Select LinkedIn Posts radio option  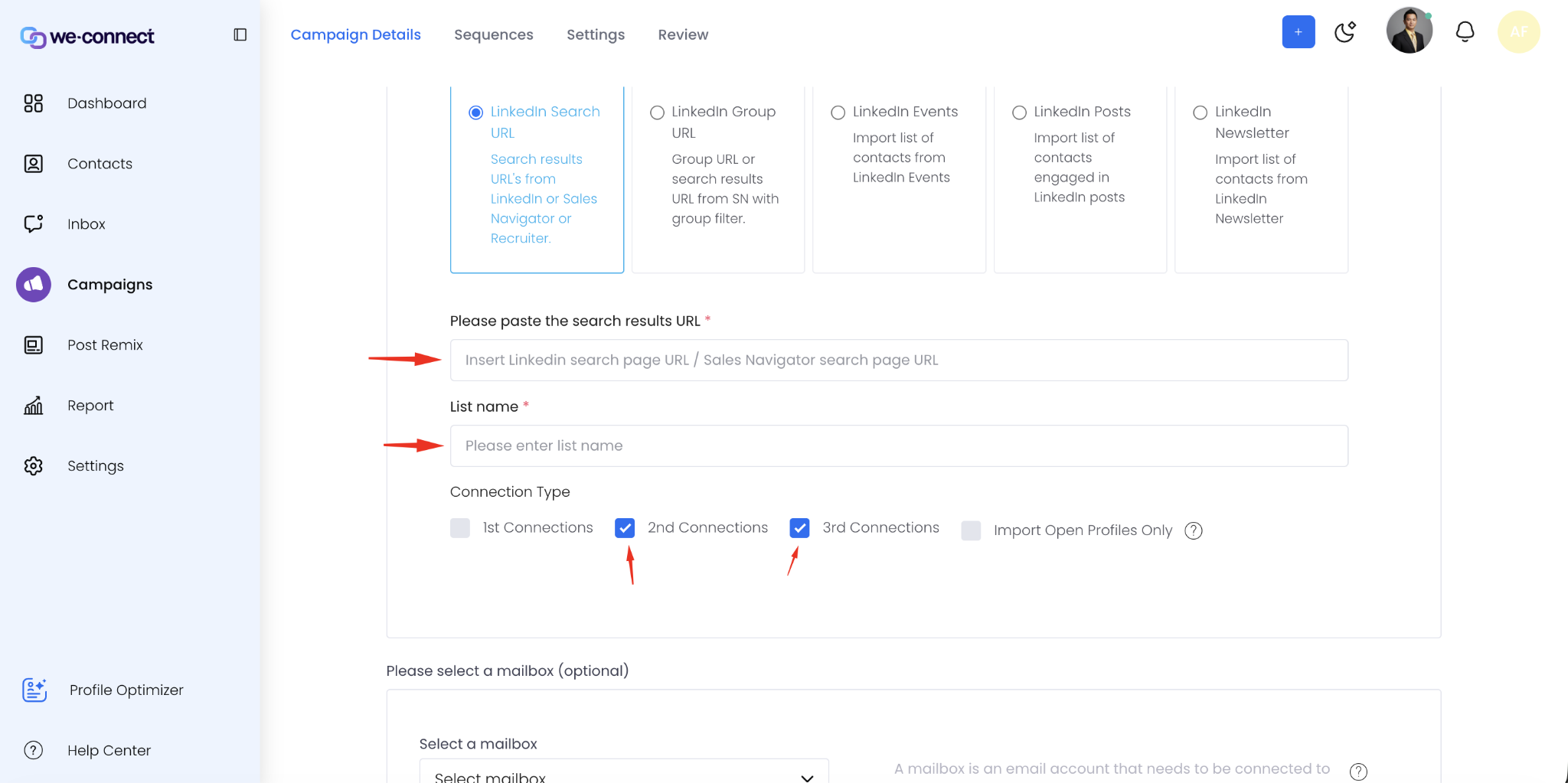1019,113
